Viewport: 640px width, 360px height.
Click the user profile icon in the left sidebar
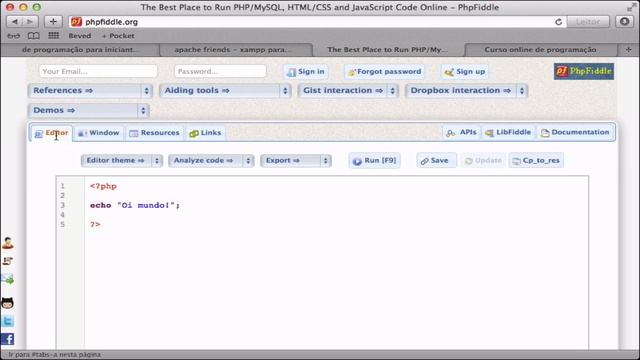pyautogui.click(x=8, y=243)
